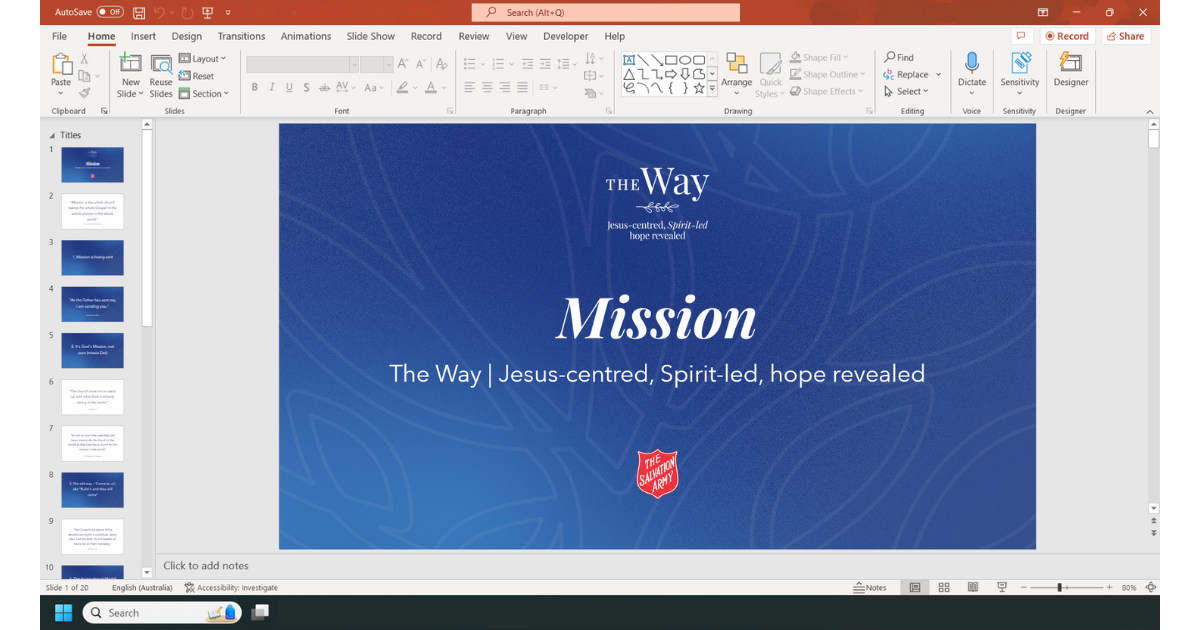Click the Record button at top right
The image size is (1200, 630).
pyautogui.click(x=1066, y=36)
